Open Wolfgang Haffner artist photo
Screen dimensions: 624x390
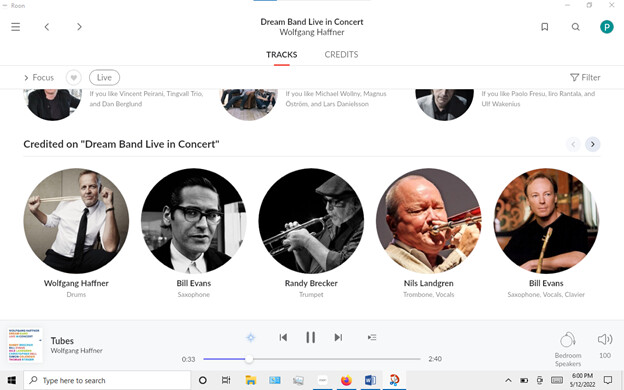(x=76, y=221)
